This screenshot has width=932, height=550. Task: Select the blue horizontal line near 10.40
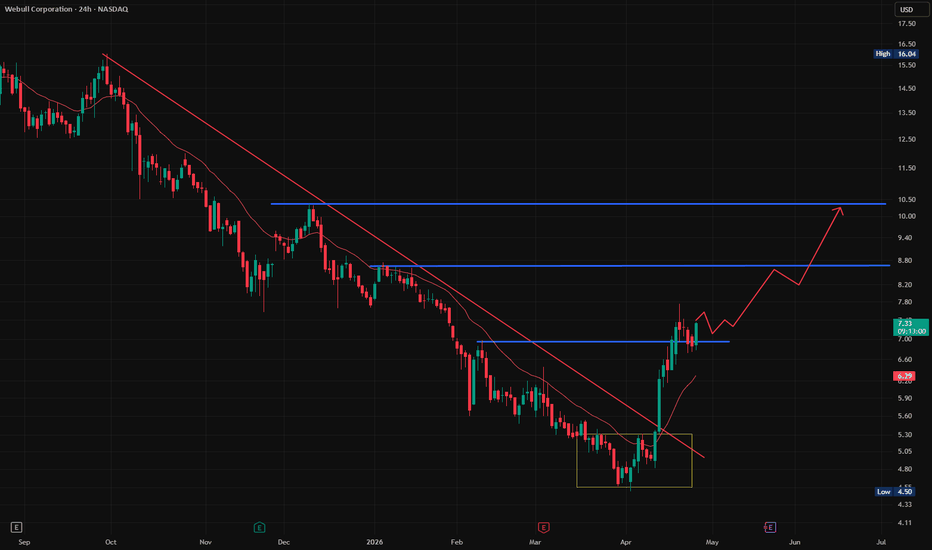(x=578, y=204)
